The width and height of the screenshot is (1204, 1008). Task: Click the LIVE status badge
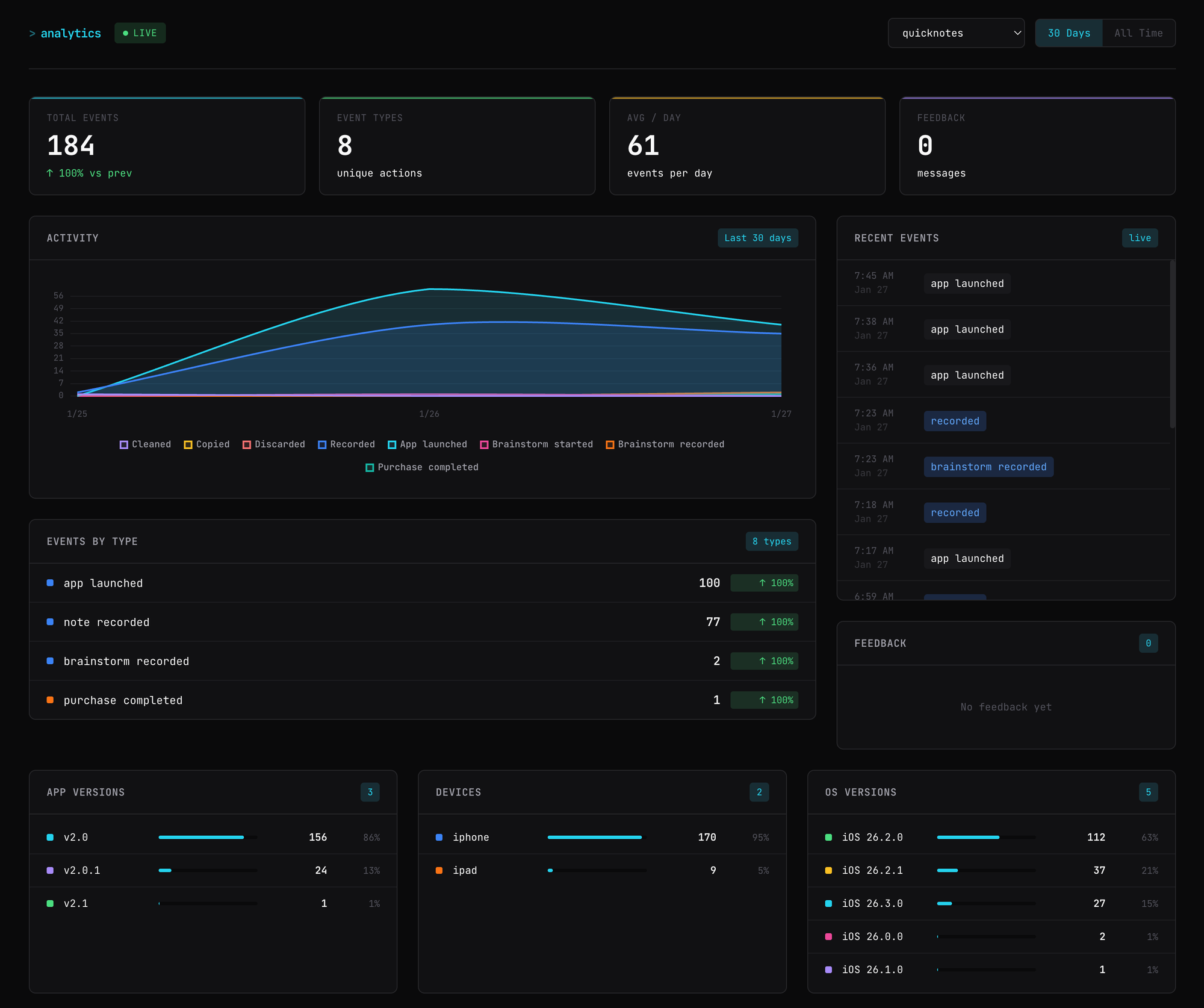point(140,33)
